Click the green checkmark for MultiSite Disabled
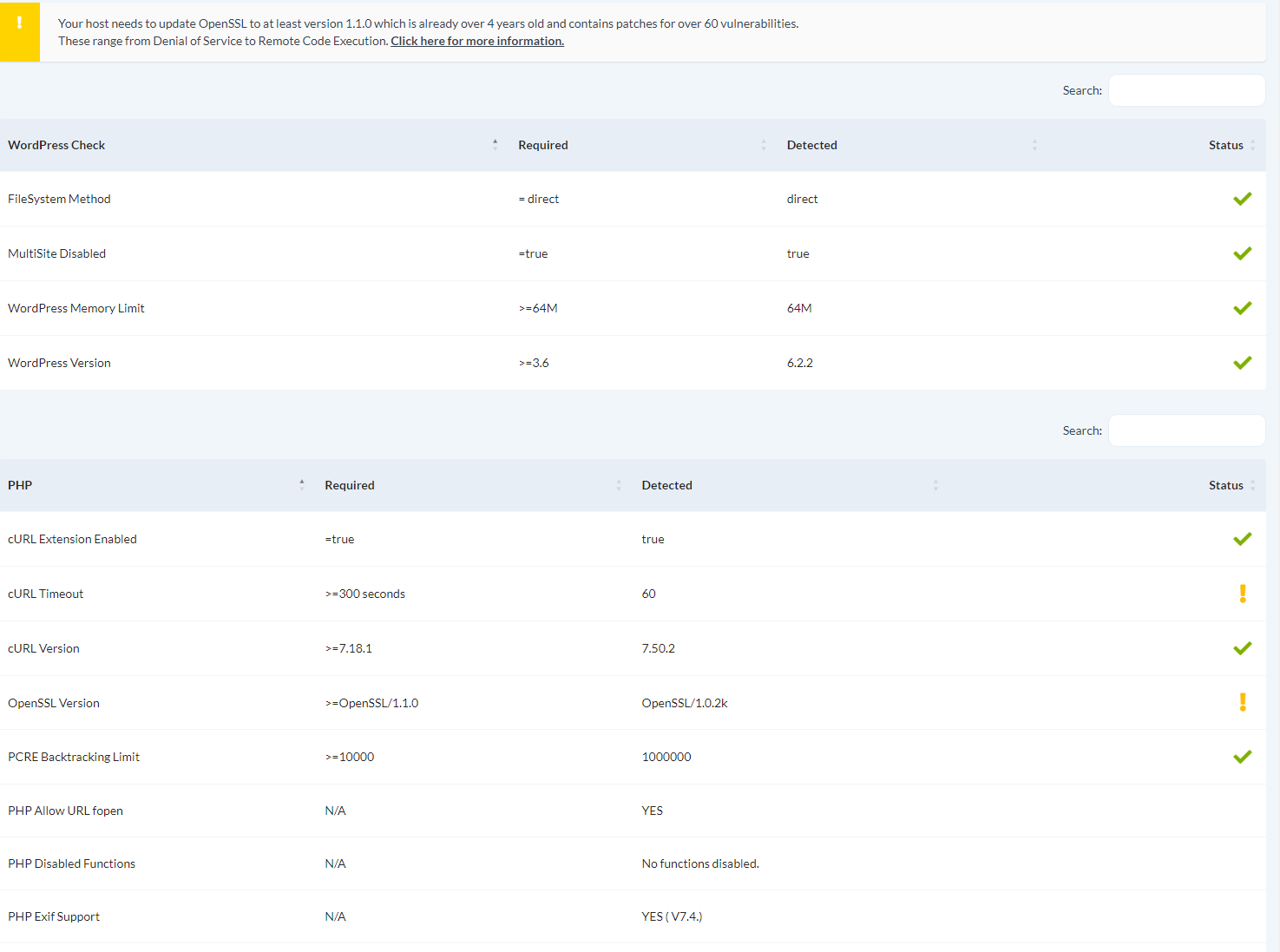 coord(1243,253)
